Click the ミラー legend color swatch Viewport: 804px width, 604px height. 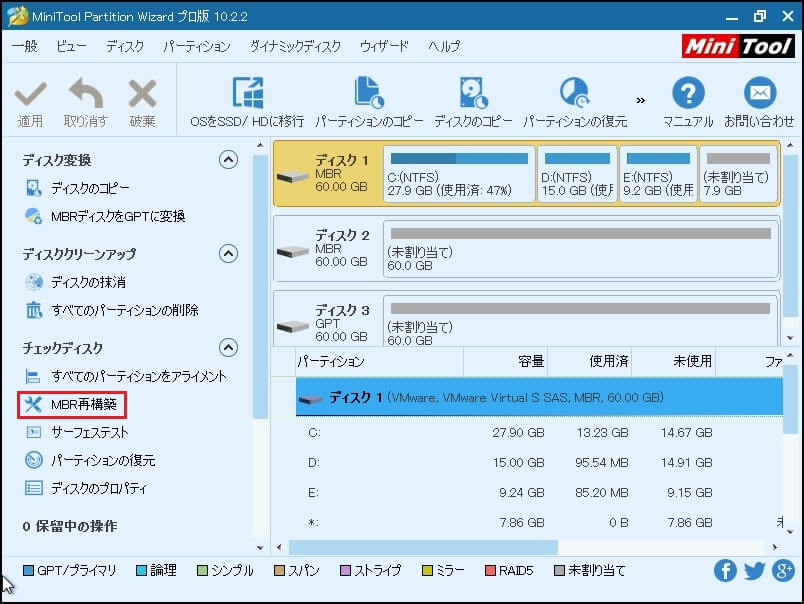click(x=429, y=570)
